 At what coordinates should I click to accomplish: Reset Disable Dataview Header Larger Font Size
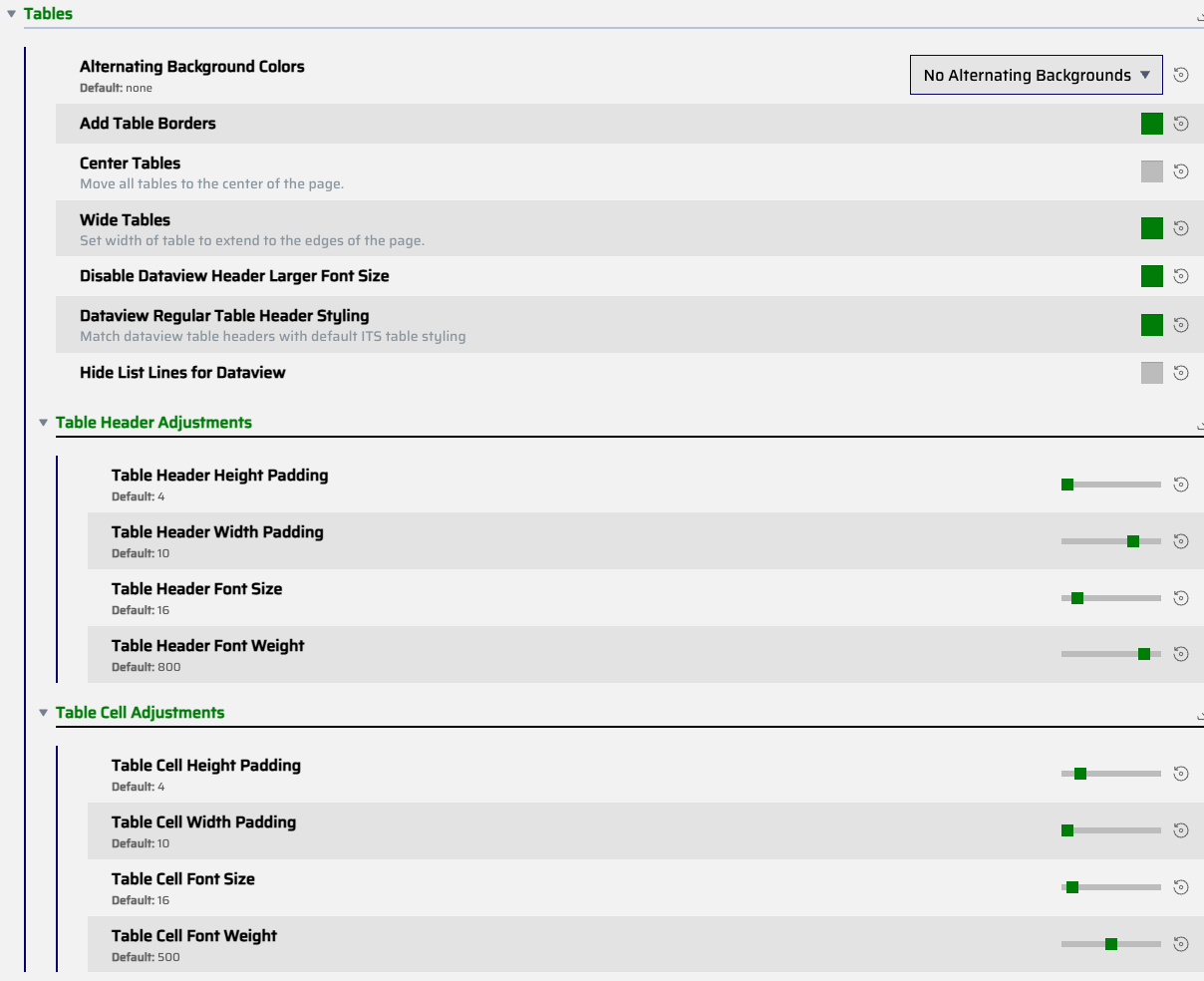point(1181,276)
